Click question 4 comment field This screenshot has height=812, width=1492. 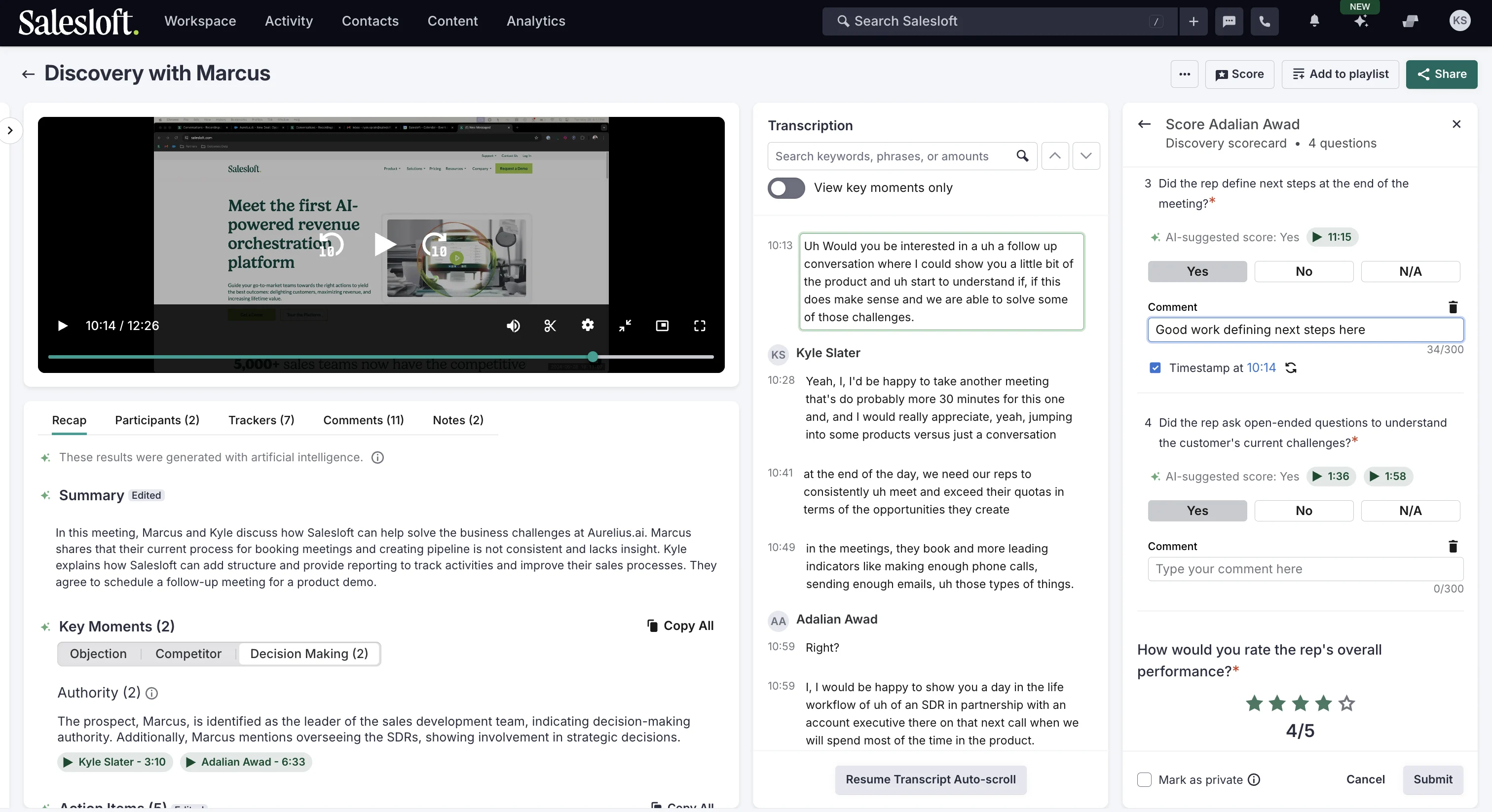point(1305,569)
